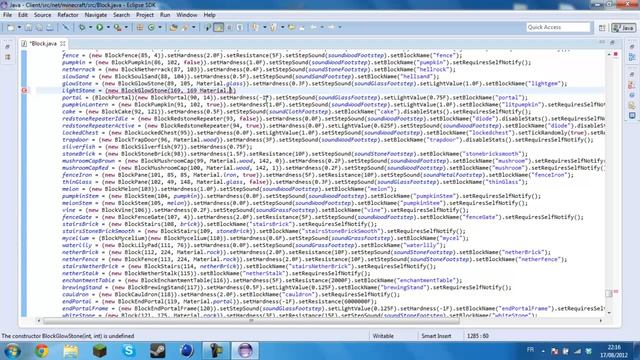The height and width of the screenshot is (360, 640).
Task: Click into the Quick Access field
Action: (x=558, y=27)
